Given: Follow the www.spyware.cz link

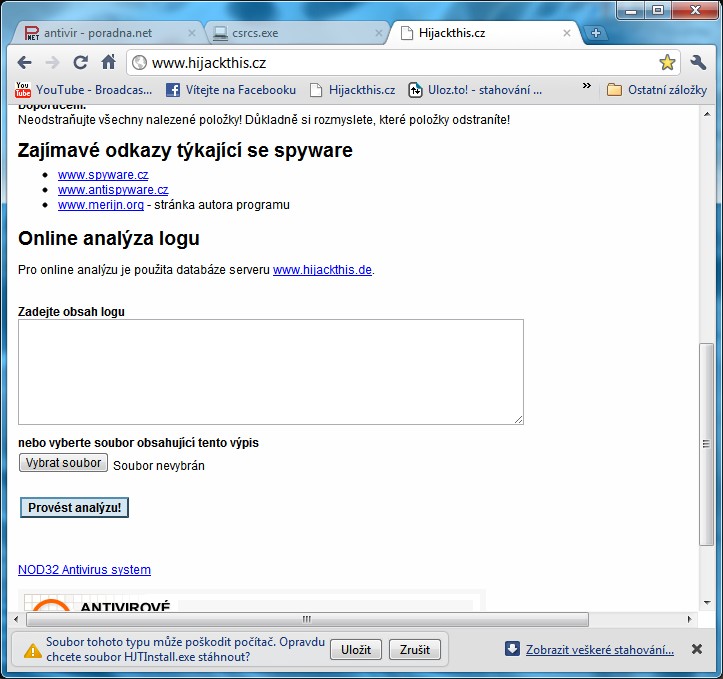Looking at the screenshot, I should coord(103,175).
